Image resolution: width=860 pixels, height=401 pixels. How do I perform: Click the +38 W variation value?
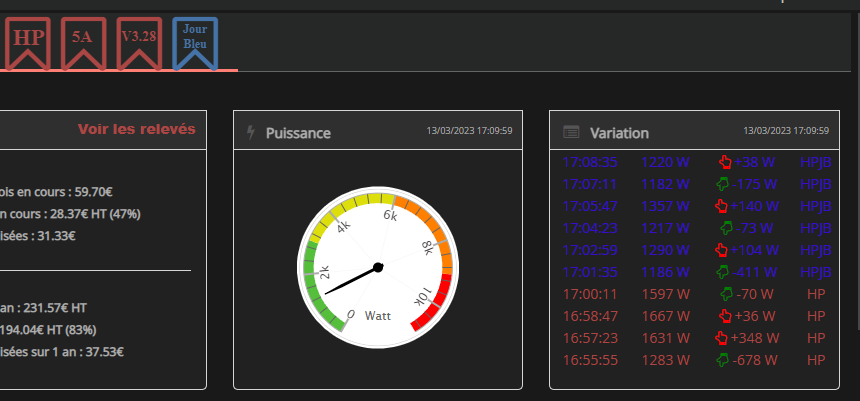(x=754, y=162)
